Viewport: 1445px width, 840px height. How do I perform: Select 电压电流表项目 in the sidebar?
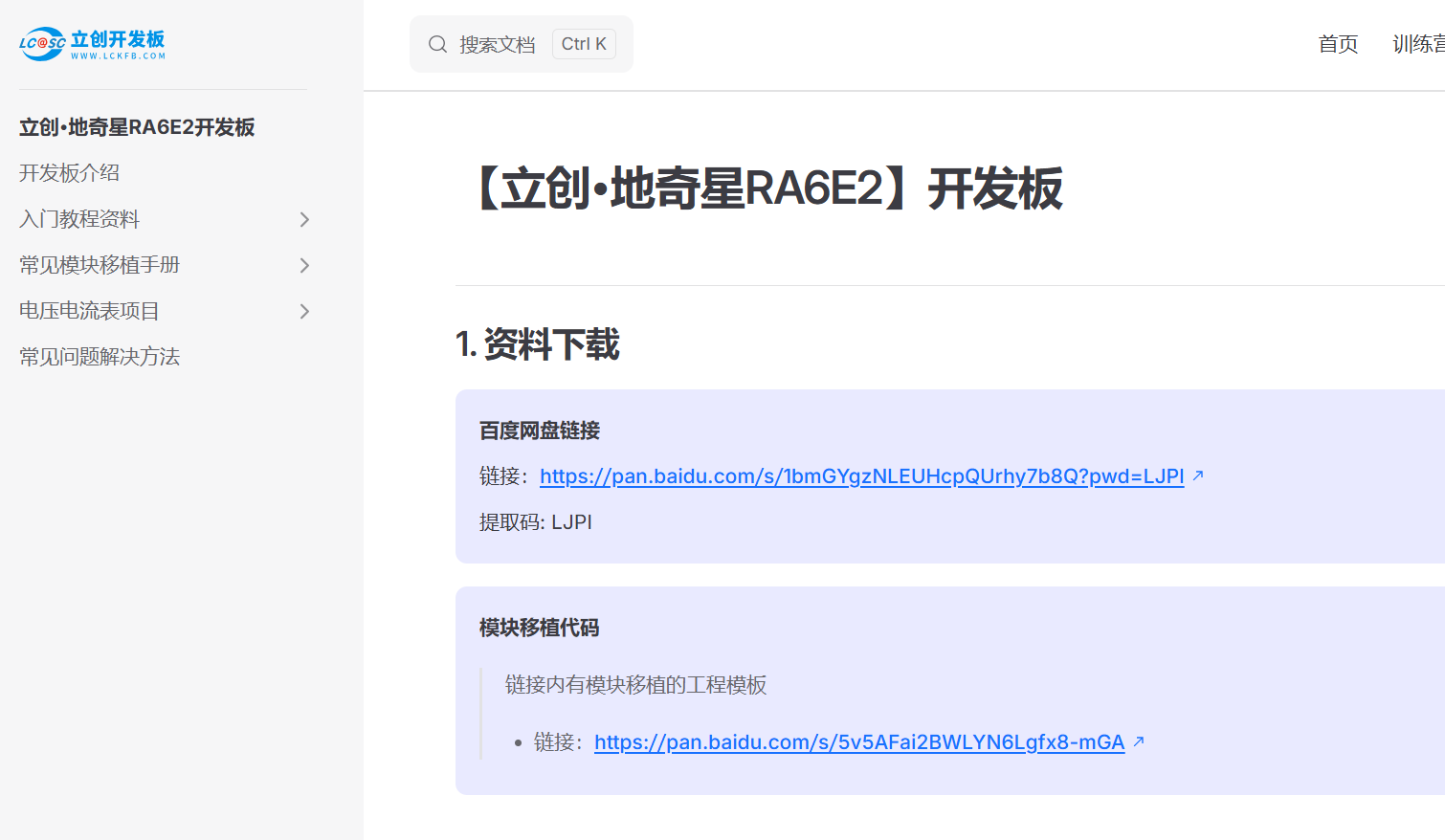pyautogui.click(x=89, y=311)
